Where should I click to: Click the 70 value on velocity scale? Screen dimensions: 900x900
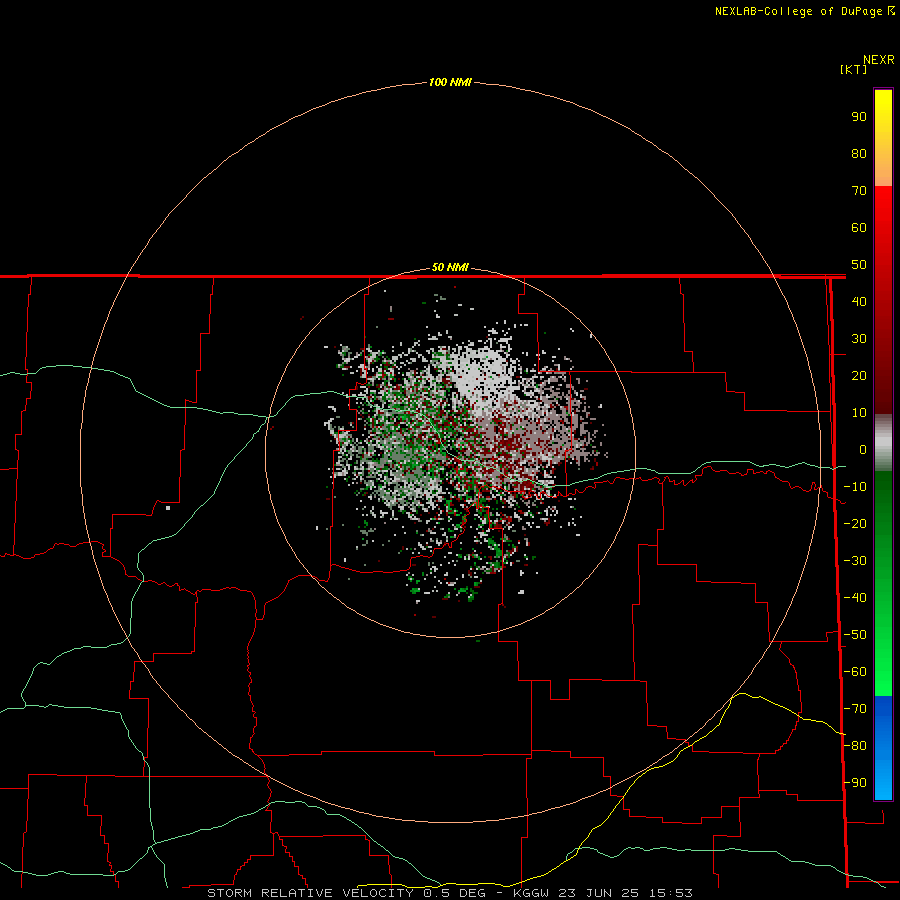[859, 191]
